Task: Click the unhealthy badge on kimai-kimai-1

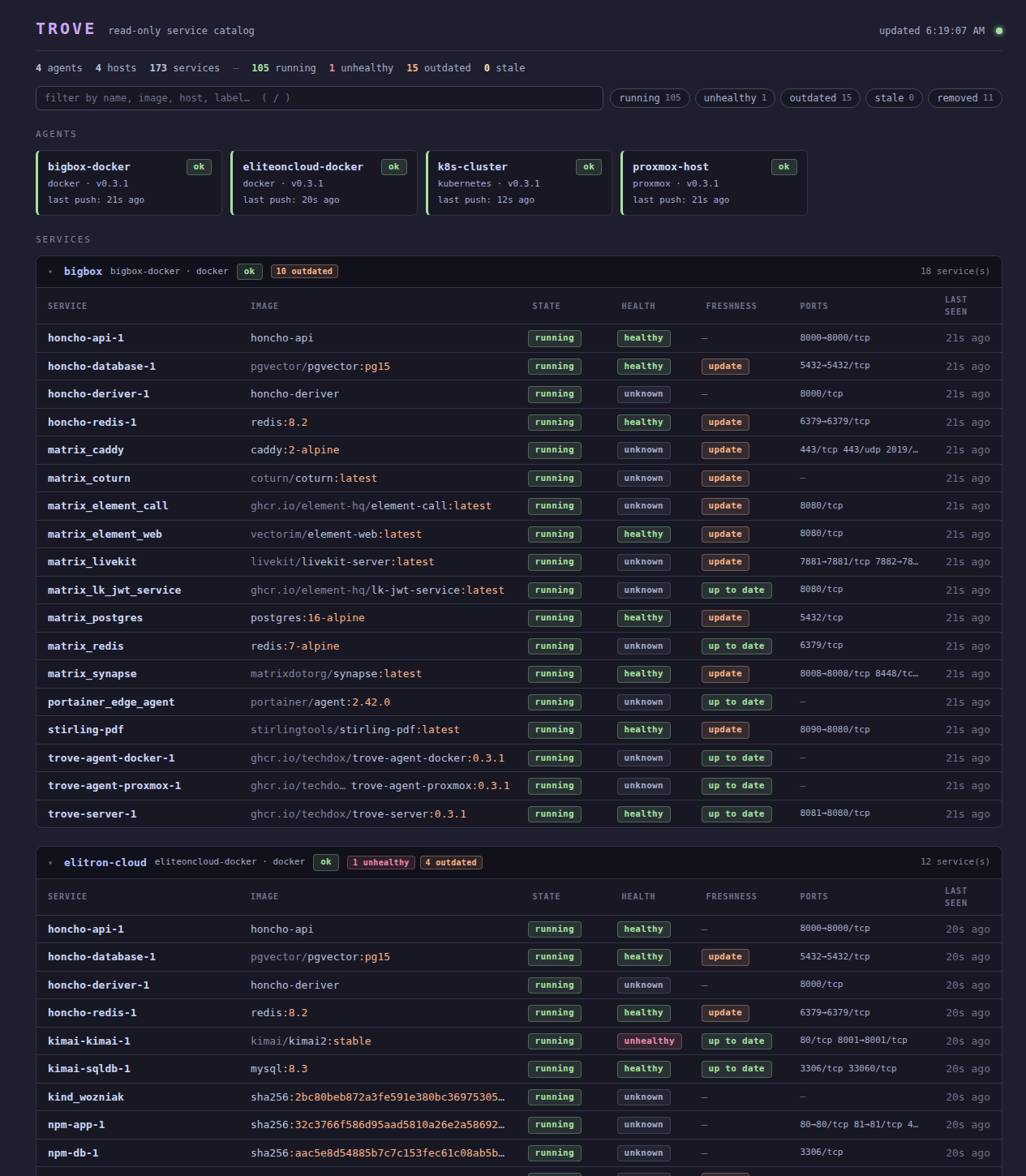Action: [x=649, y=1041]
